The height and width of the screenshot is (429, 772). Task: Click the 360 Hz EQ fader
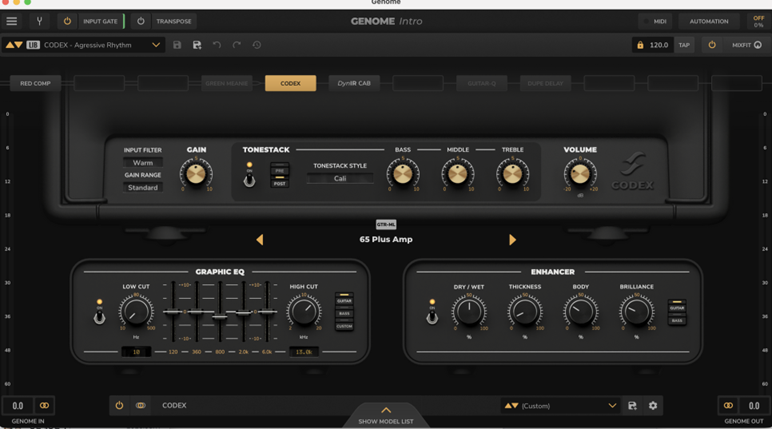[196, 312]
